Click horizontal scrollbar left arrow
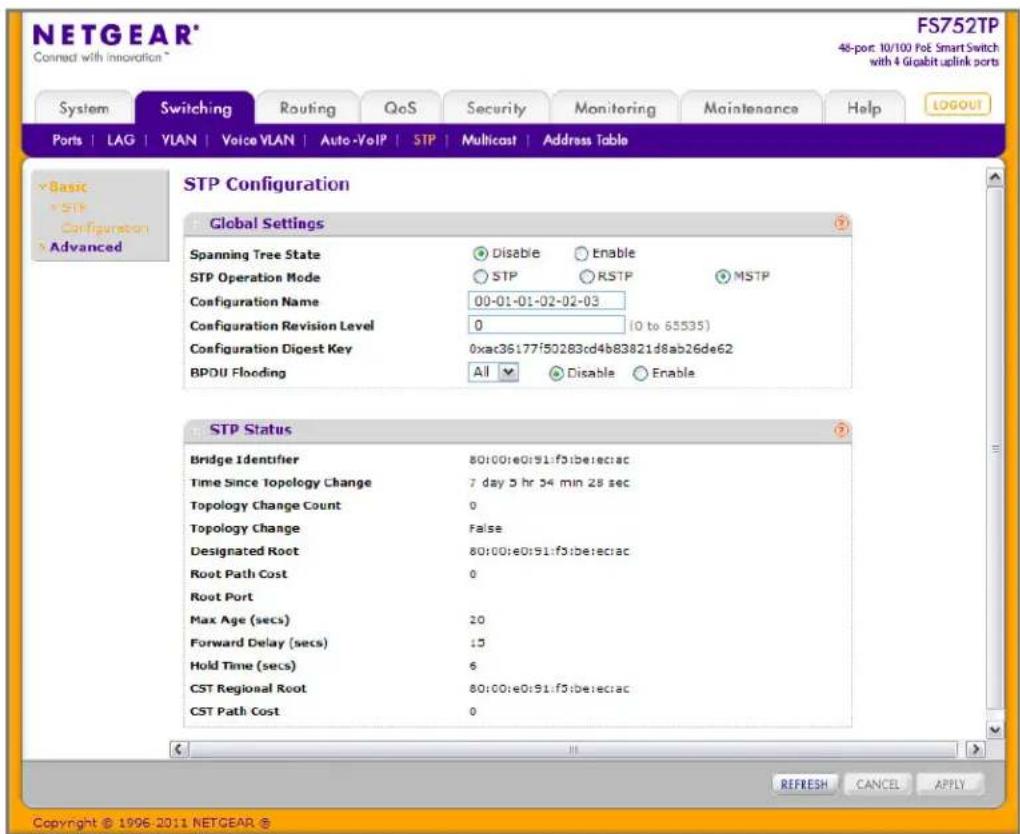This screenshot has width=1020, height=834. pos(180,749)
